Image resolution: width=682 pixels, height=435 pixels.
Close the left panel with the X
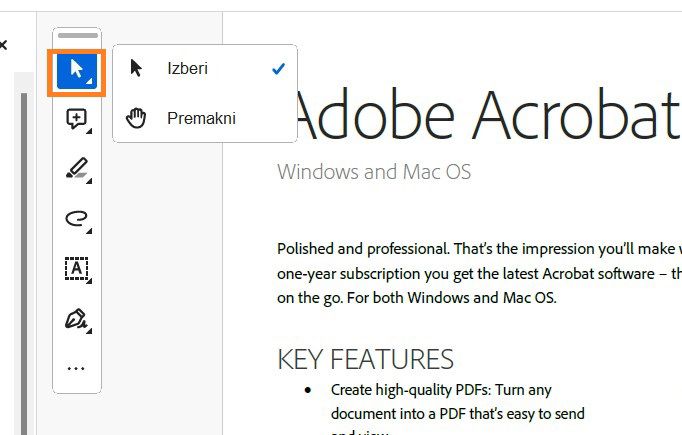tap(3, 45)
